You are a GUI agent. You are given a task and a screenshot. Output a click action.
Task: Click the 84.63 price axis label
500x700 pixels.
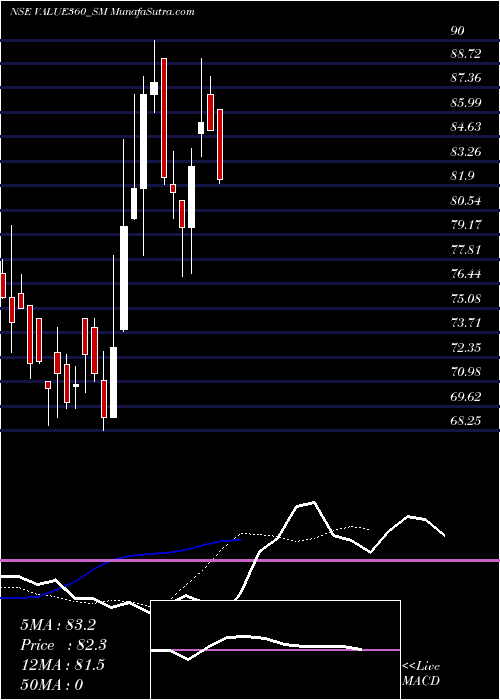coord(467,127)
